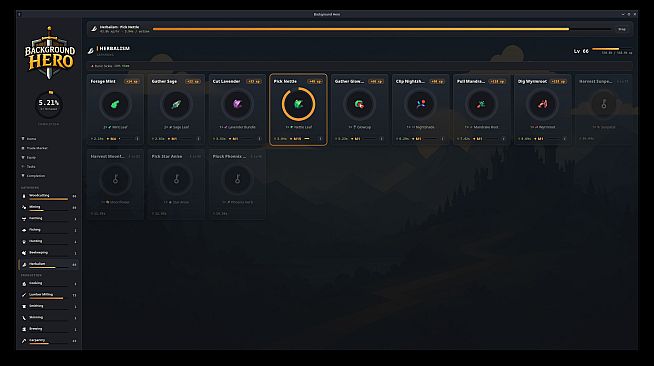The height and width of the screenshot is (366, 654).
Task: Click the Woodcutting level bar in sidebar
Action: pos(48,199)
